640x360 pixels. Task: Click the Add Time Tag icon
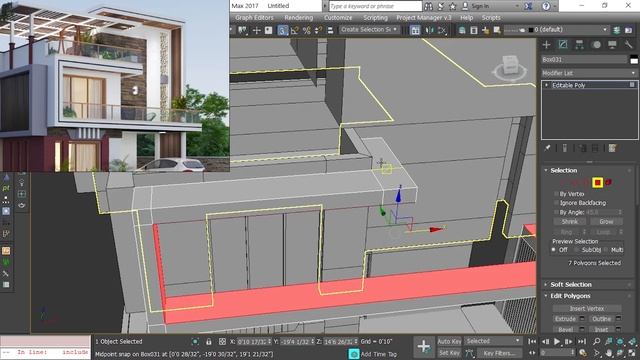tap(353, 354)
